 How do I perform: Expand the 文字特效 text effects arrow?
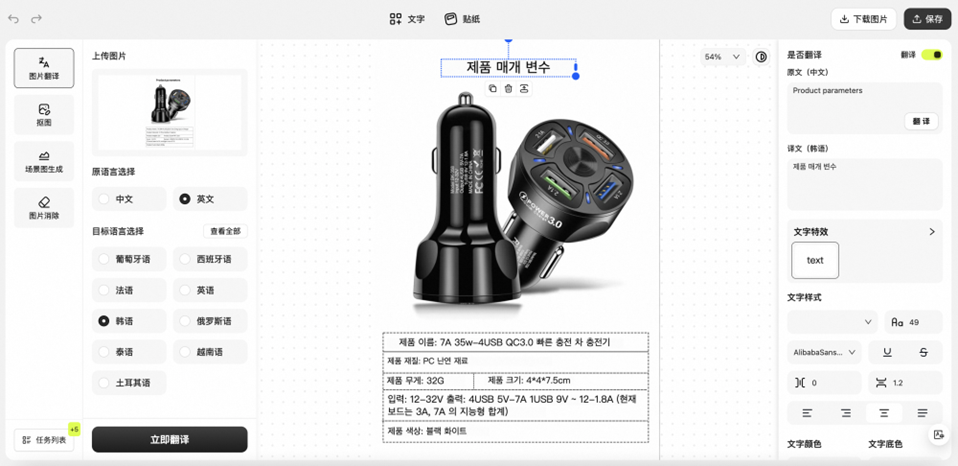[932, 231]
